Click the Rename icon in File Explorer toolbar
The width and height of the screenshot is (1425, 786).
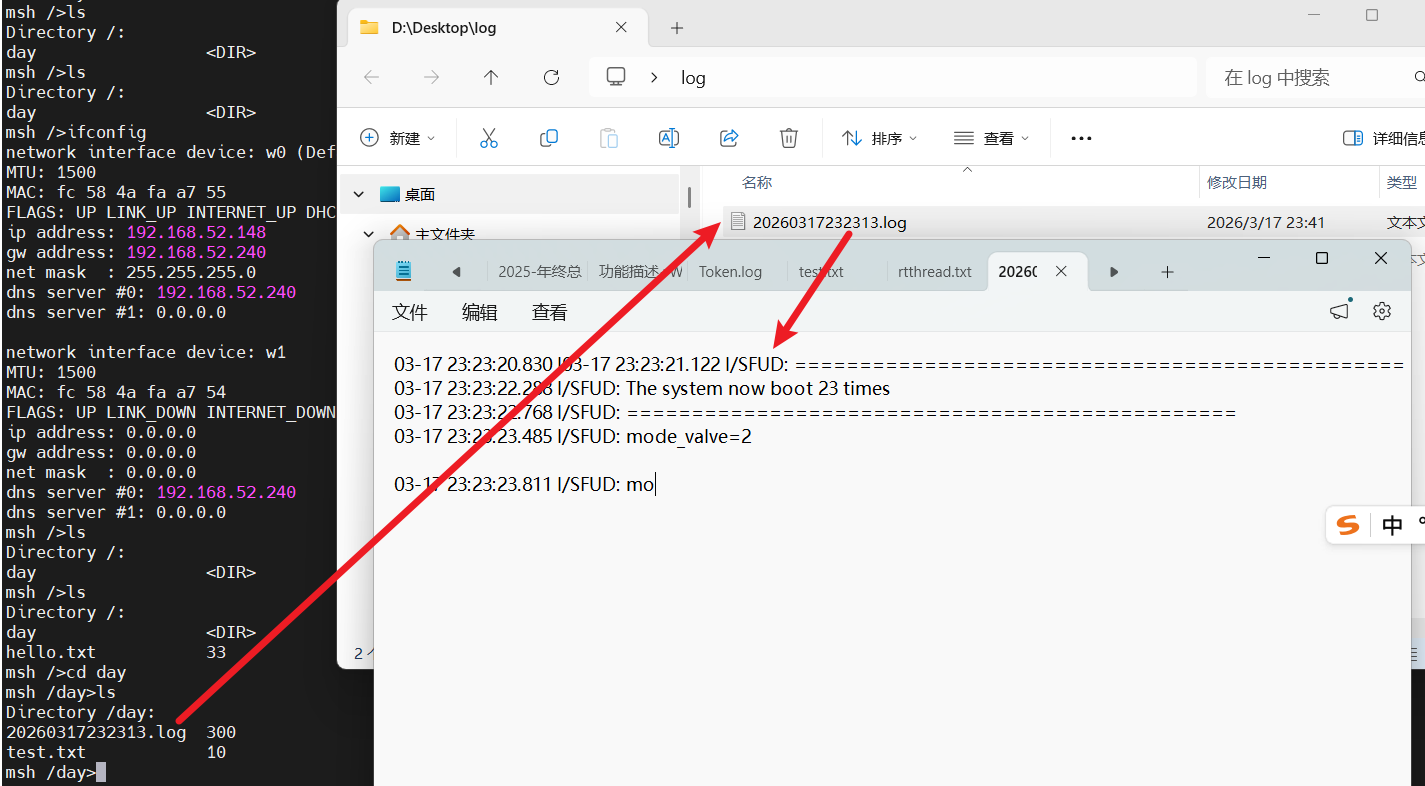point(669,138)
